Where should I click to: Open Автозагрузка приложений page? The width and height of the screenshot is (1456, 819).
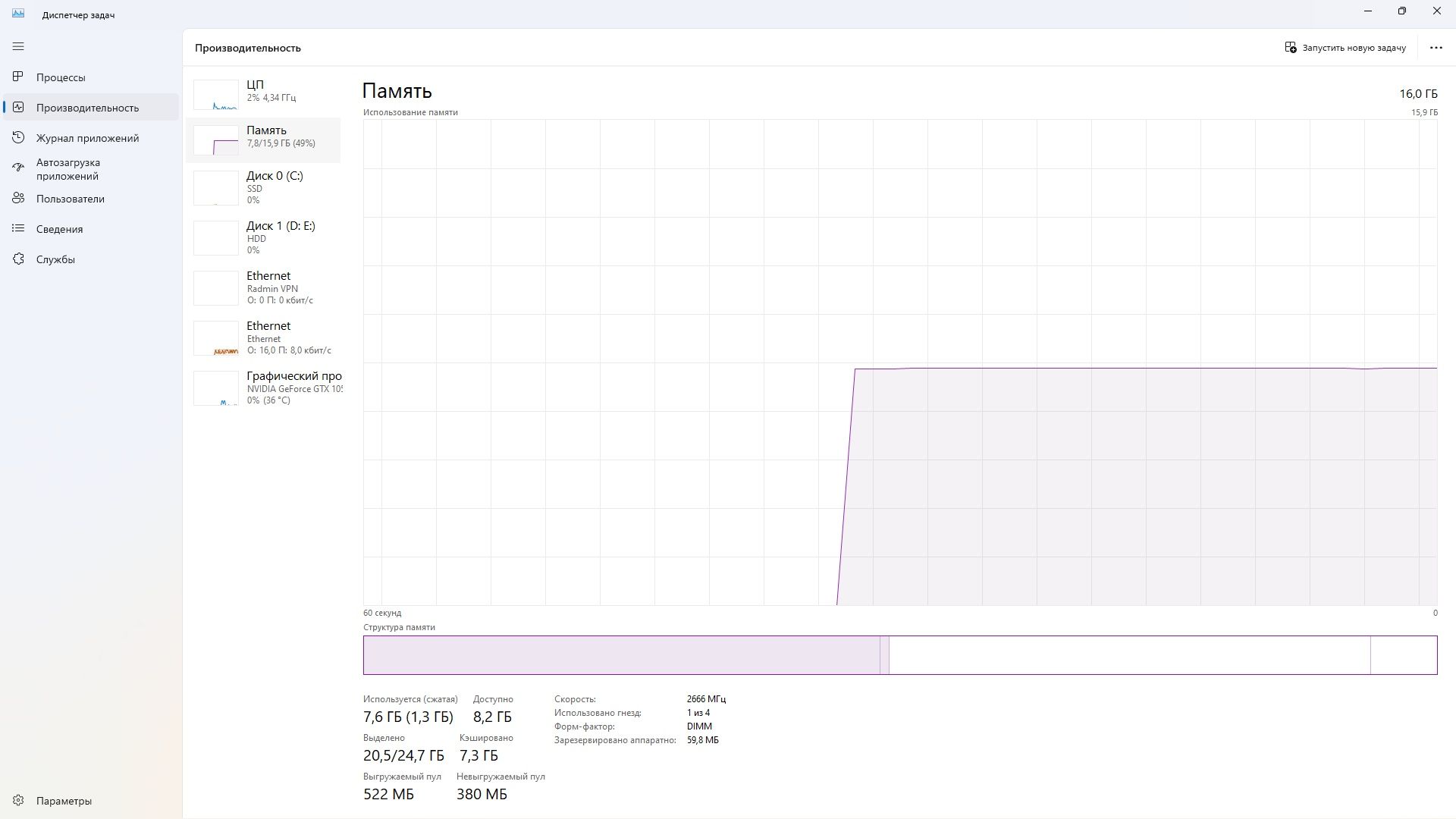[x=91, y=169]
